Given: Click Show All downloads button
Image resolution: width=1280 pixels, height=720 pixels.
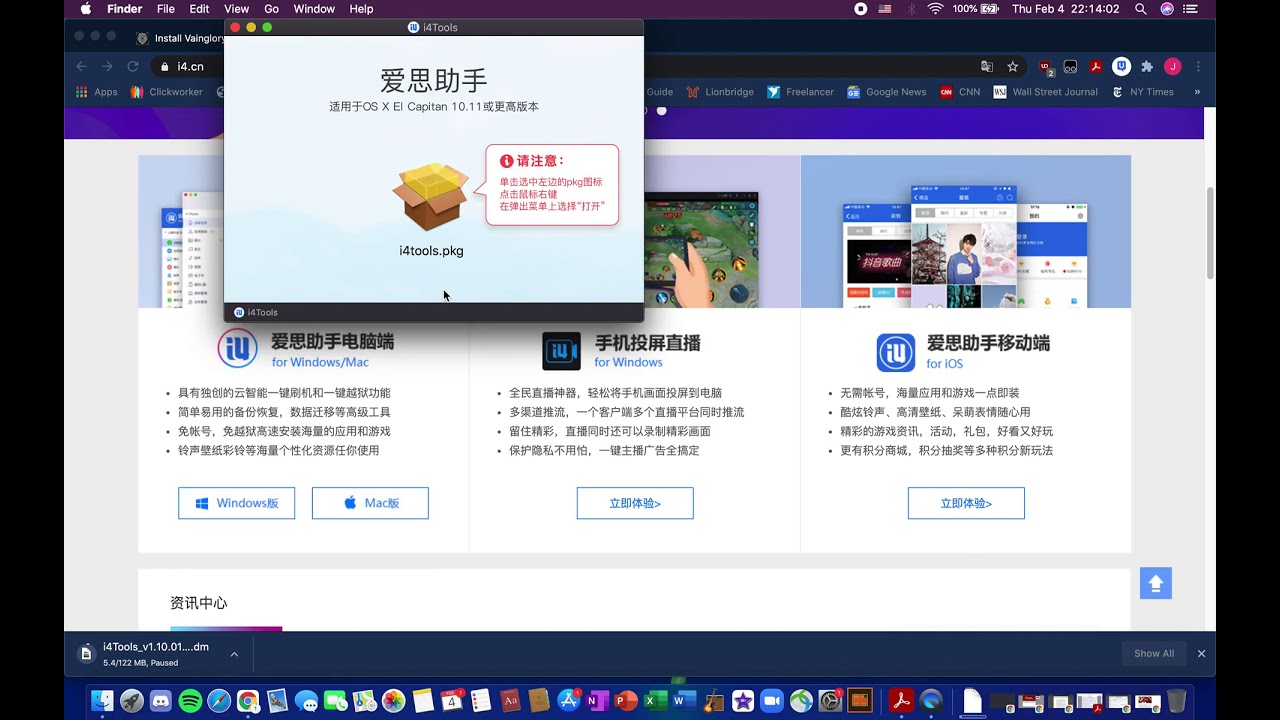Looking at the screenshot, I should [1154, 654].
